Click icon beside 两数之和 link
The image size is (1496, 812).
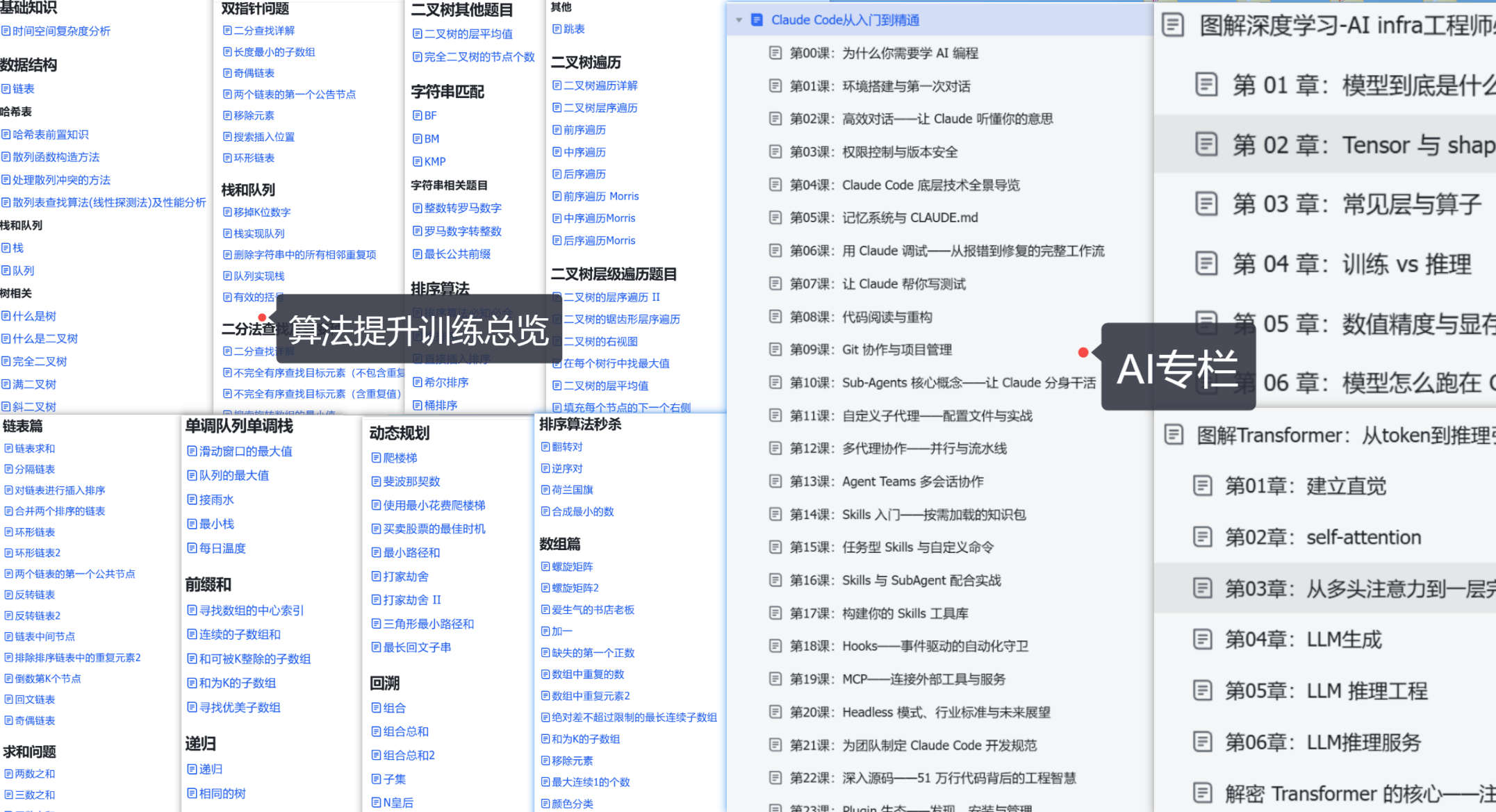click(x=8, y=774)
